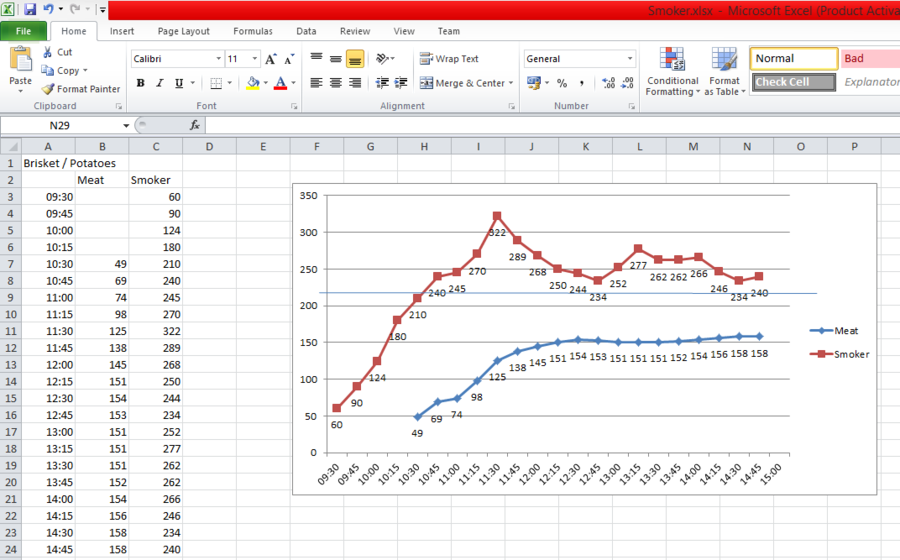The width and height of the screenshot is (900, 560).
Task: Open the General number format dropdown
Action: (x=630, y=59)
